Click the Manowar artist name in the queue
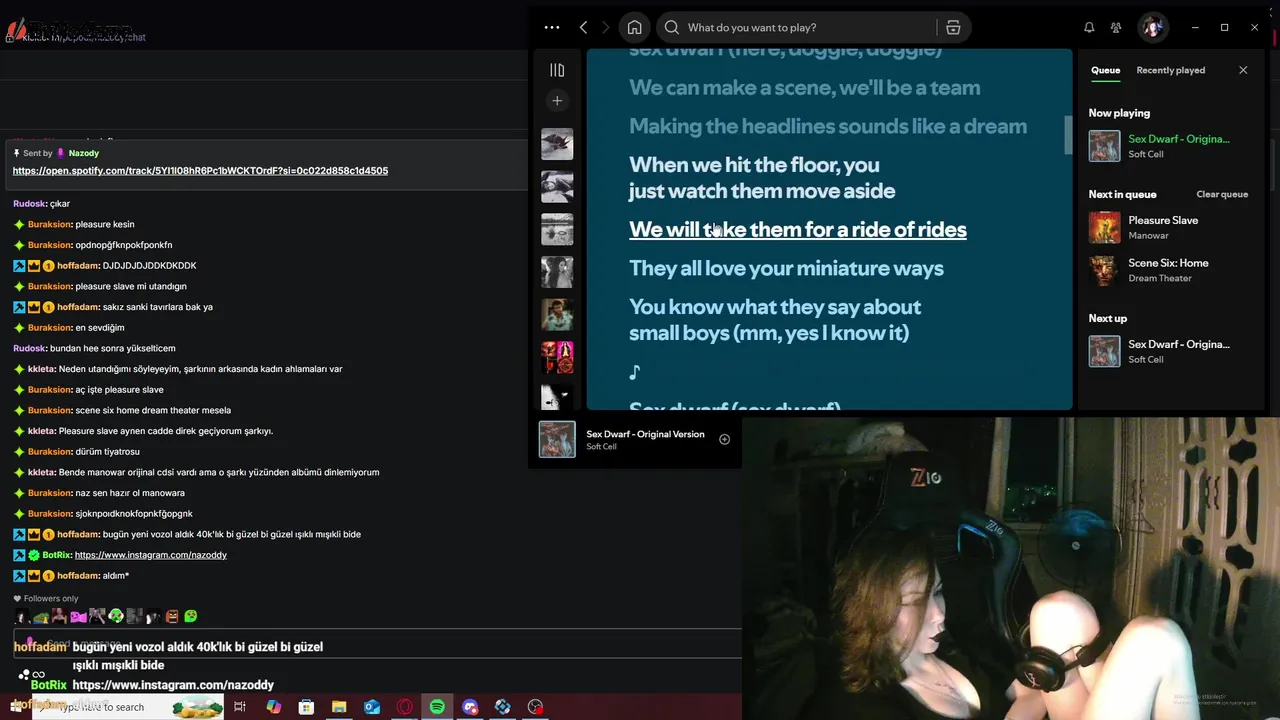1280x720 pixels. pos(1148,236)
